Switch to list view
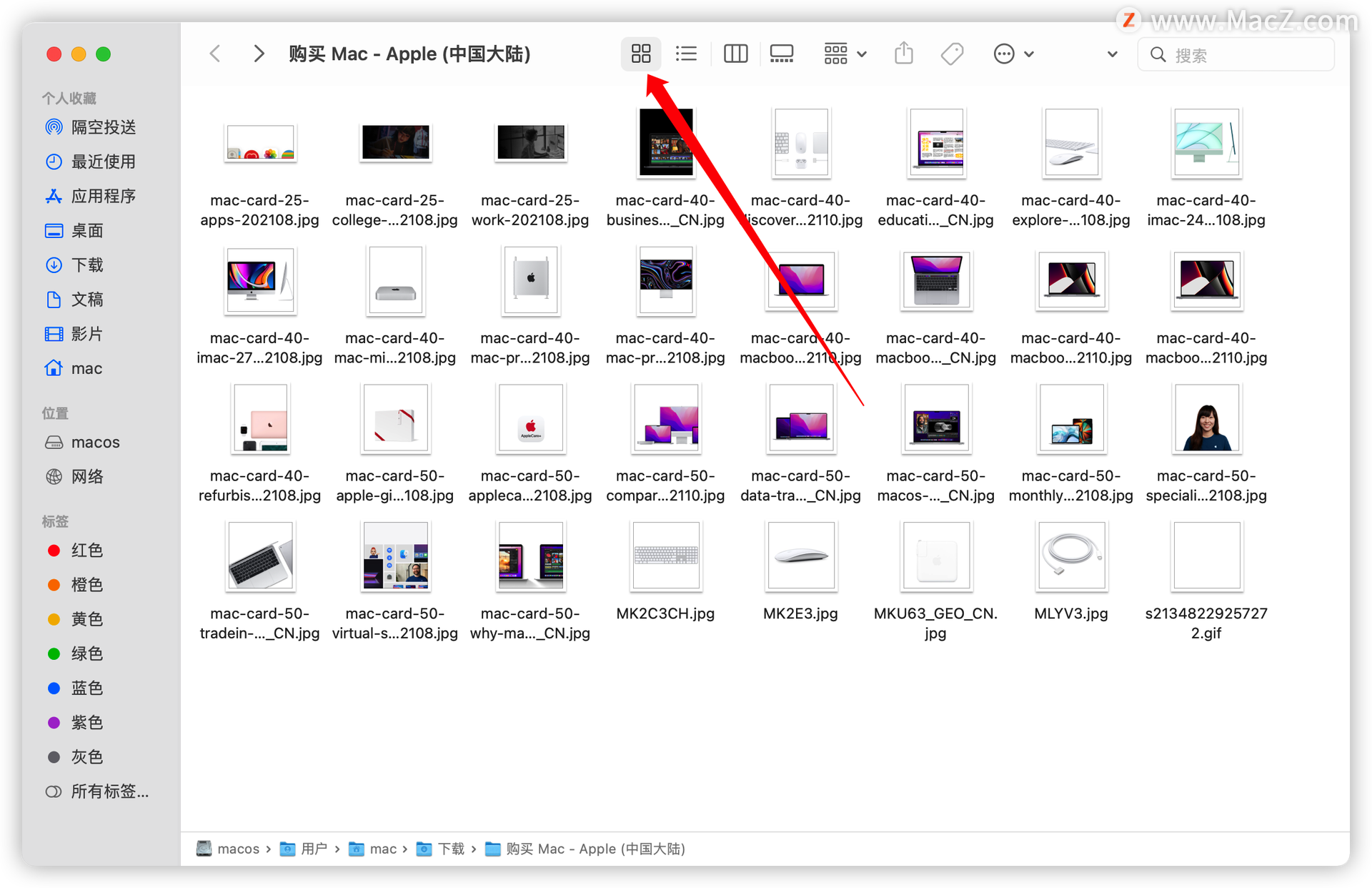The image size is (1372, 888). (x=686, y=54)
